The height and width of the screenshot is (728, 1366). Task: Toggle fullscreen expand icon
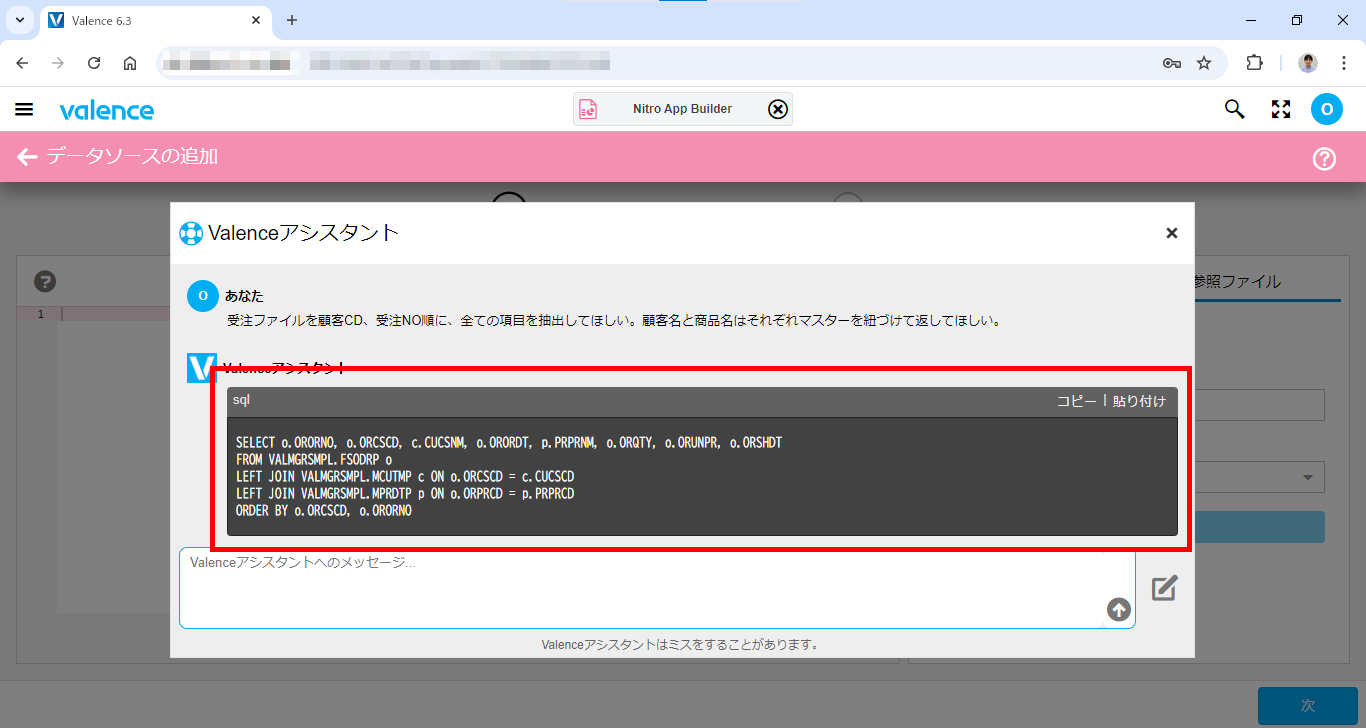point(1281,109)
